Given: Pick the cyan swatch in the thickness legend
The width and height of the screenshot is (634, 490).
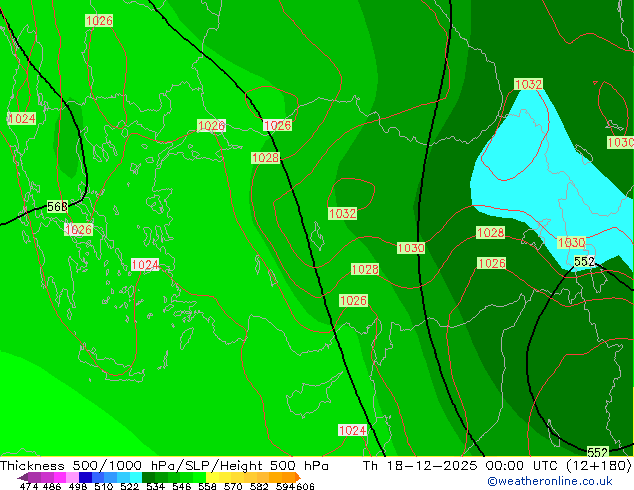Looking at the screenshot, I should (136, 477).
